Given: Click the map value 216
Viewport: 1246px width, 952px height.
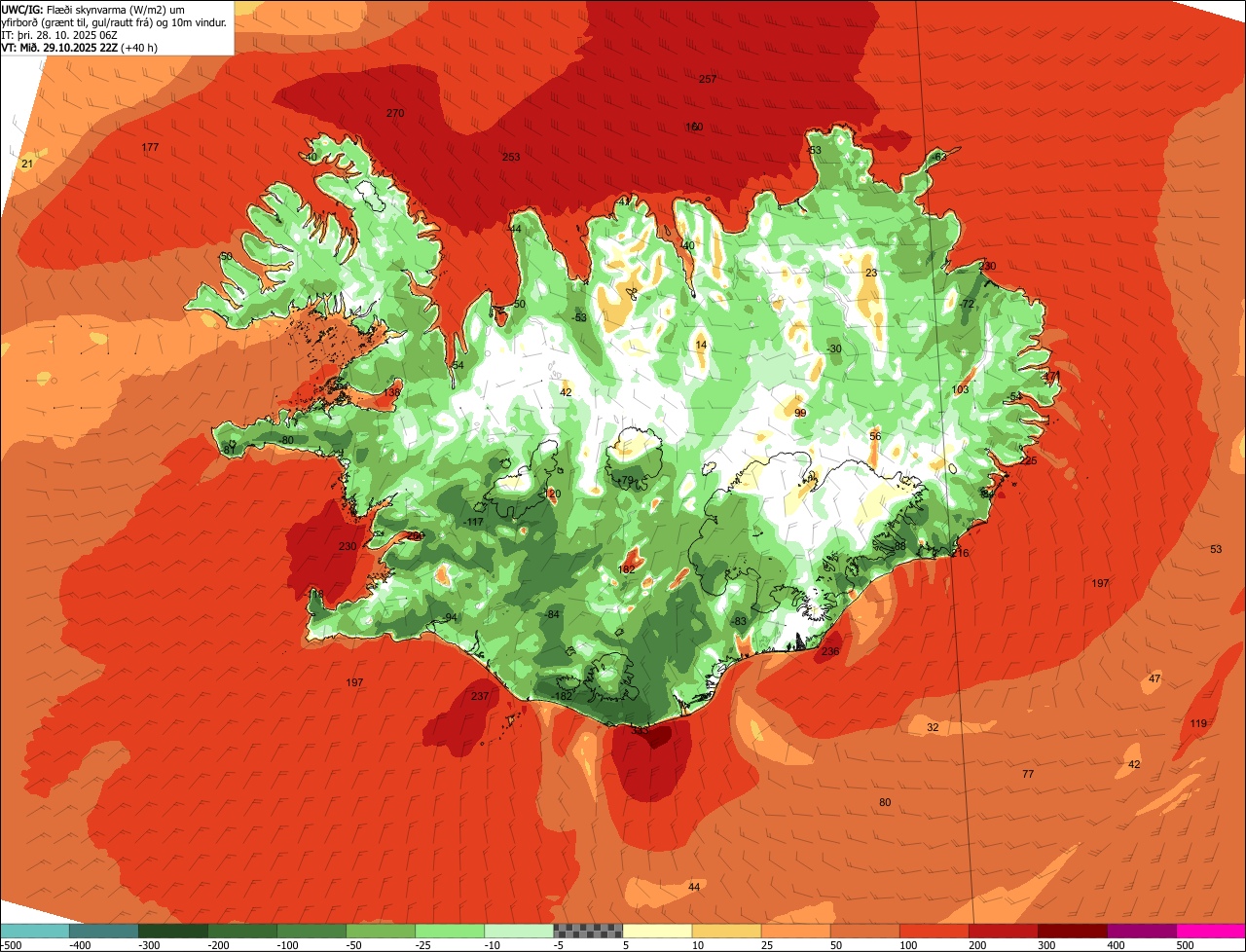Looking at the screenshot, I should 961,553.
